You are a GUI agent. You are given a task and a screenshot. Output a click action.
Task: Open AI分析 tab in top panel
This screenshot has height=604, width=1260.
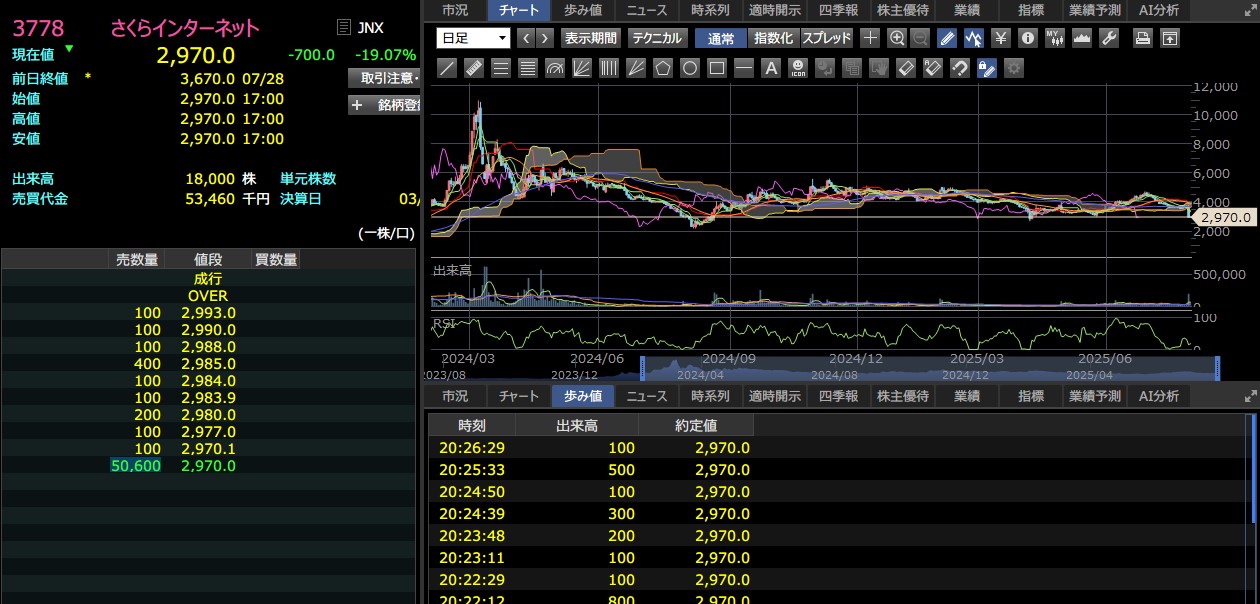coord(1159,10)
